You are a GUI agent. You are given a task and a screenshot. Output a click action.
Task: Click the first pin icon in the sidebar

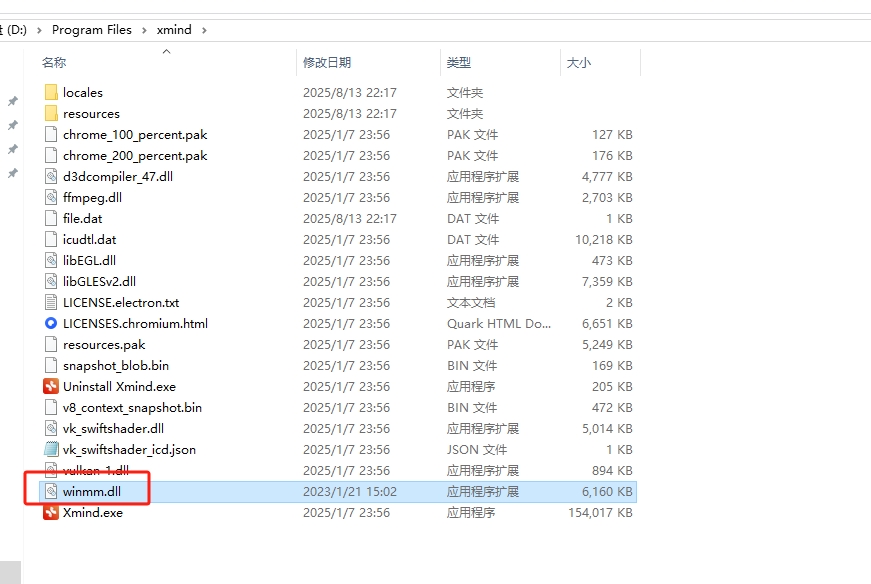pos(12,101)
